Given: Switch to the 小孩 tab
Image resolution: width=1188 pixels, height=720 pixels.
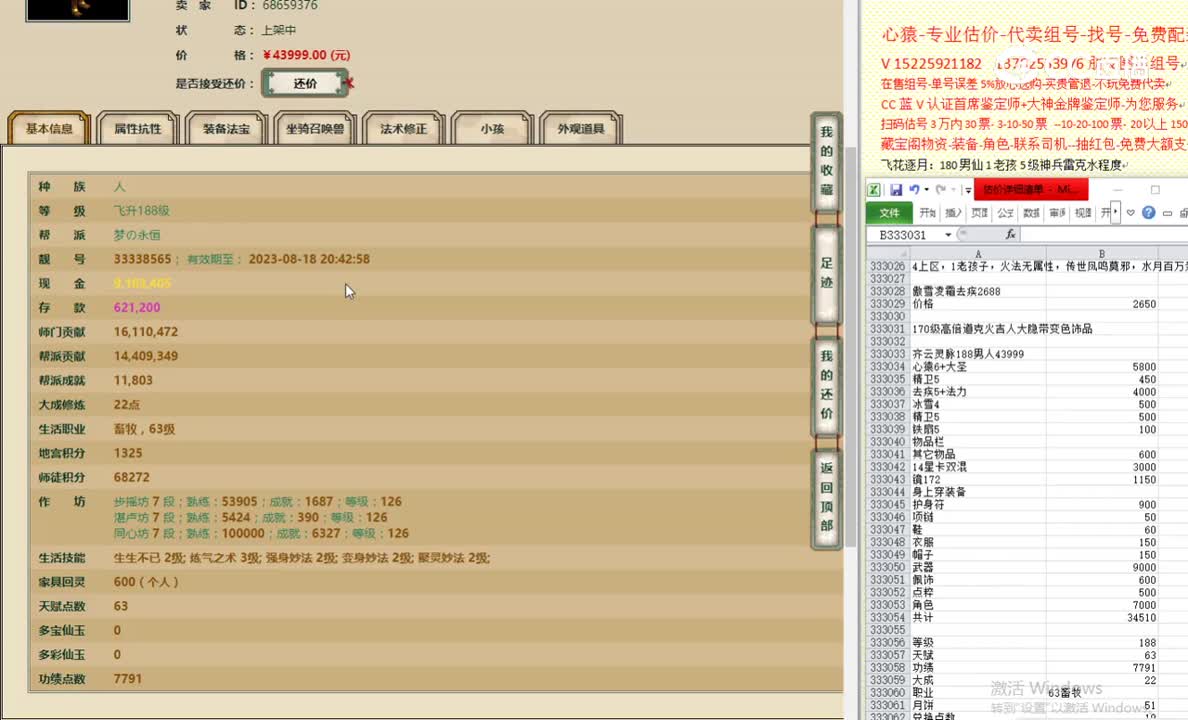Looking at the screenshot, I should (491, 129).
